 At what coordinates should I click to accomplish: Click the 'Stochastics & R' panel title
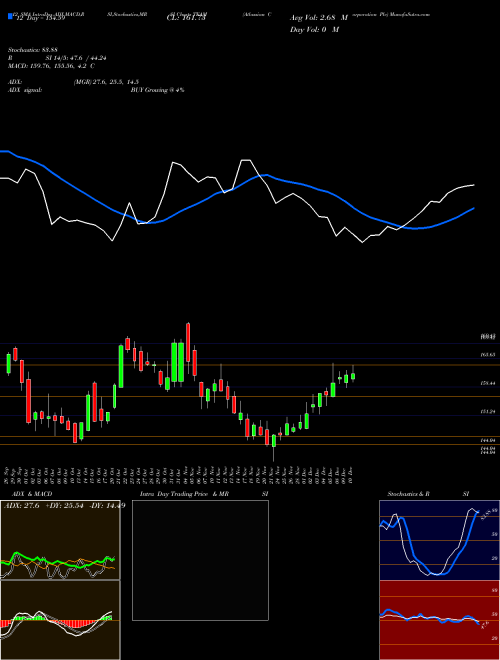[x=409, y=494]
